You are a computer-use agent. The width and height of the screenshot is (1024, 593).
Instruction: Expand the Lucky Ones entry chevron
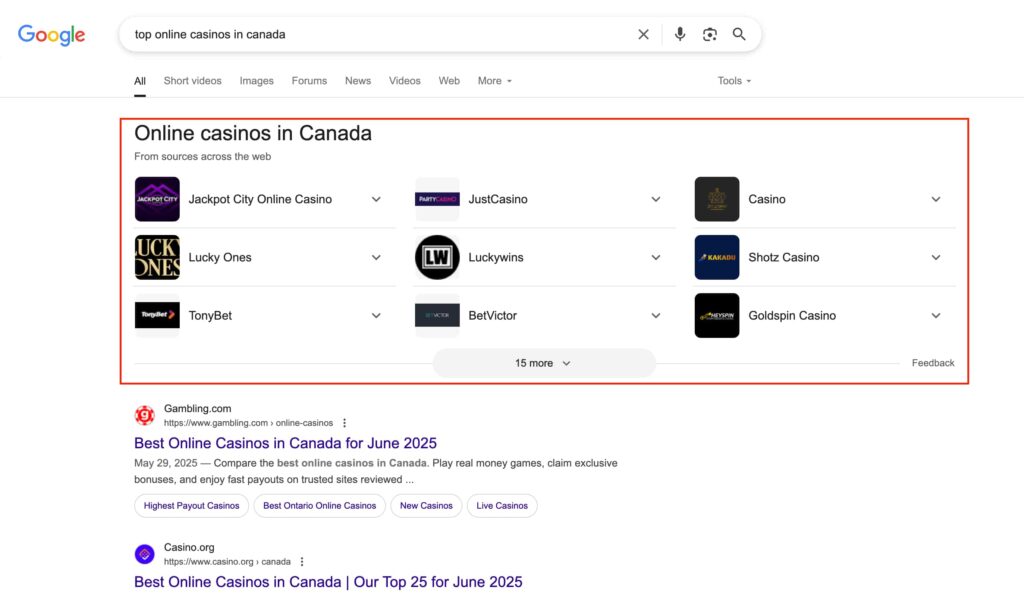pos(376,257)
